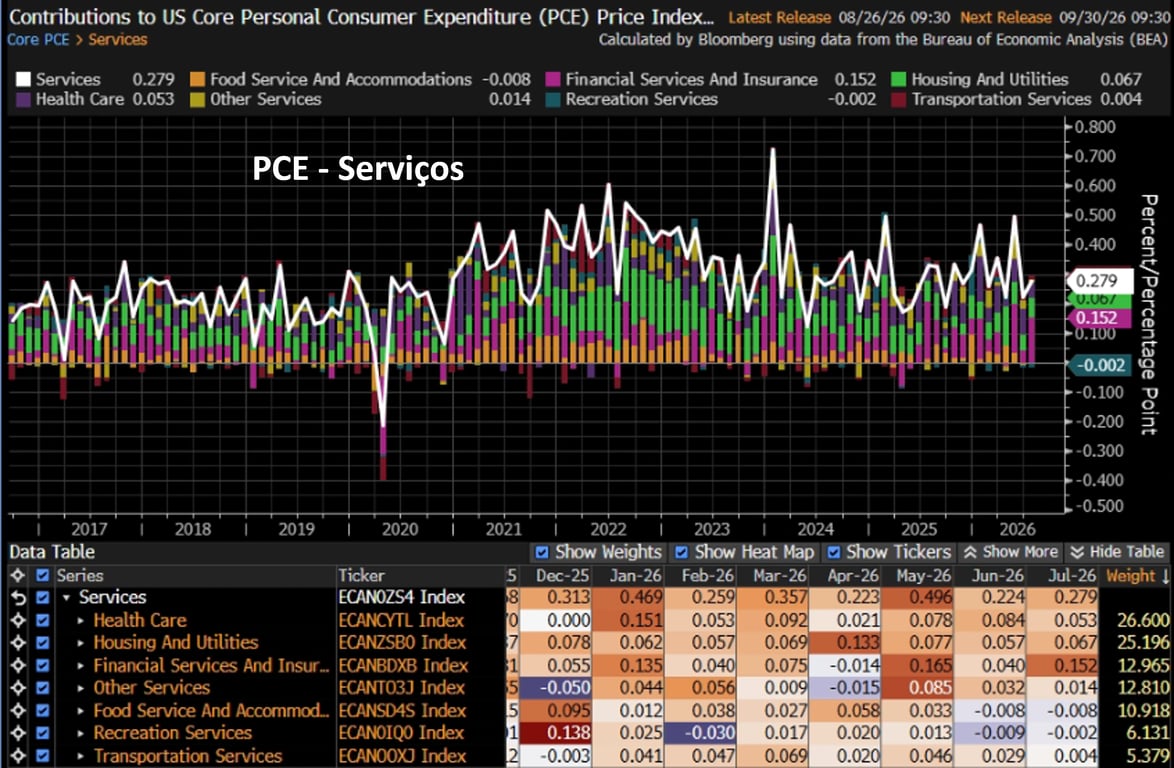1174x768 pixels.
Task: Click the orange Food Service And Accommodations swatch
Action: pos(198,79)
